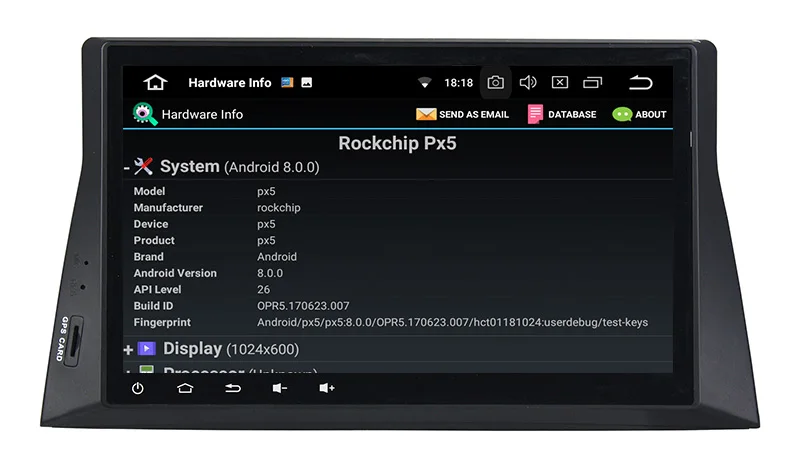Tap the app notification icon beside title
800x461 pixels.
tap(287, 83)
